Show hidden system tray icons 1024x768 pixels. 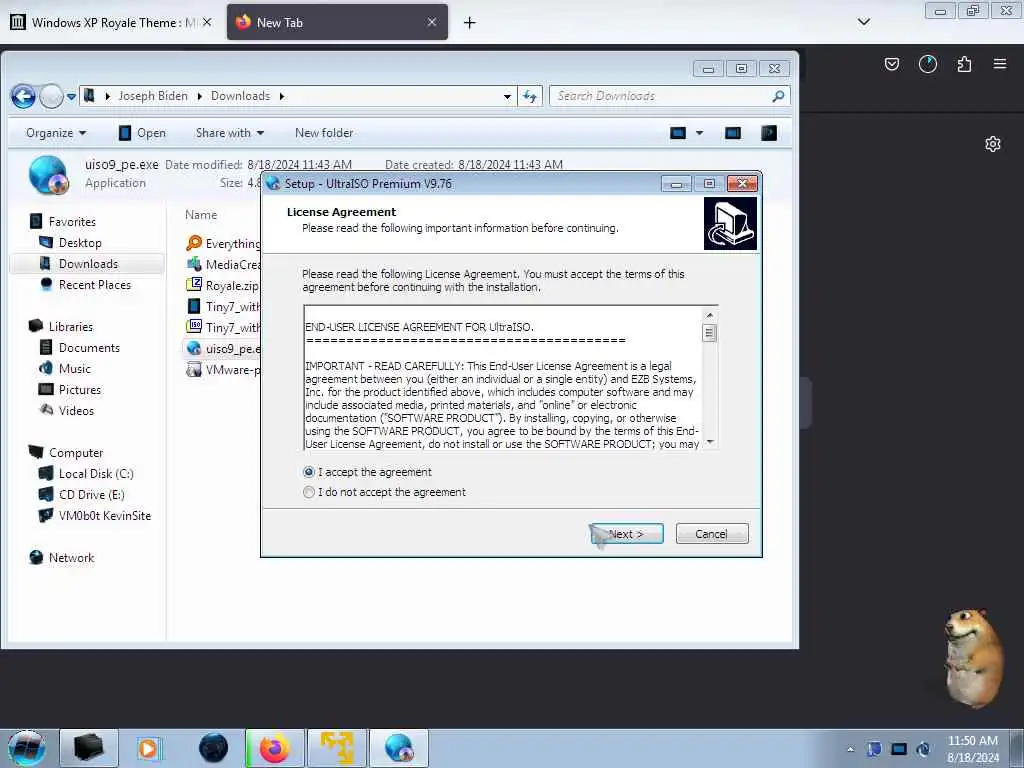pos(850,750)
